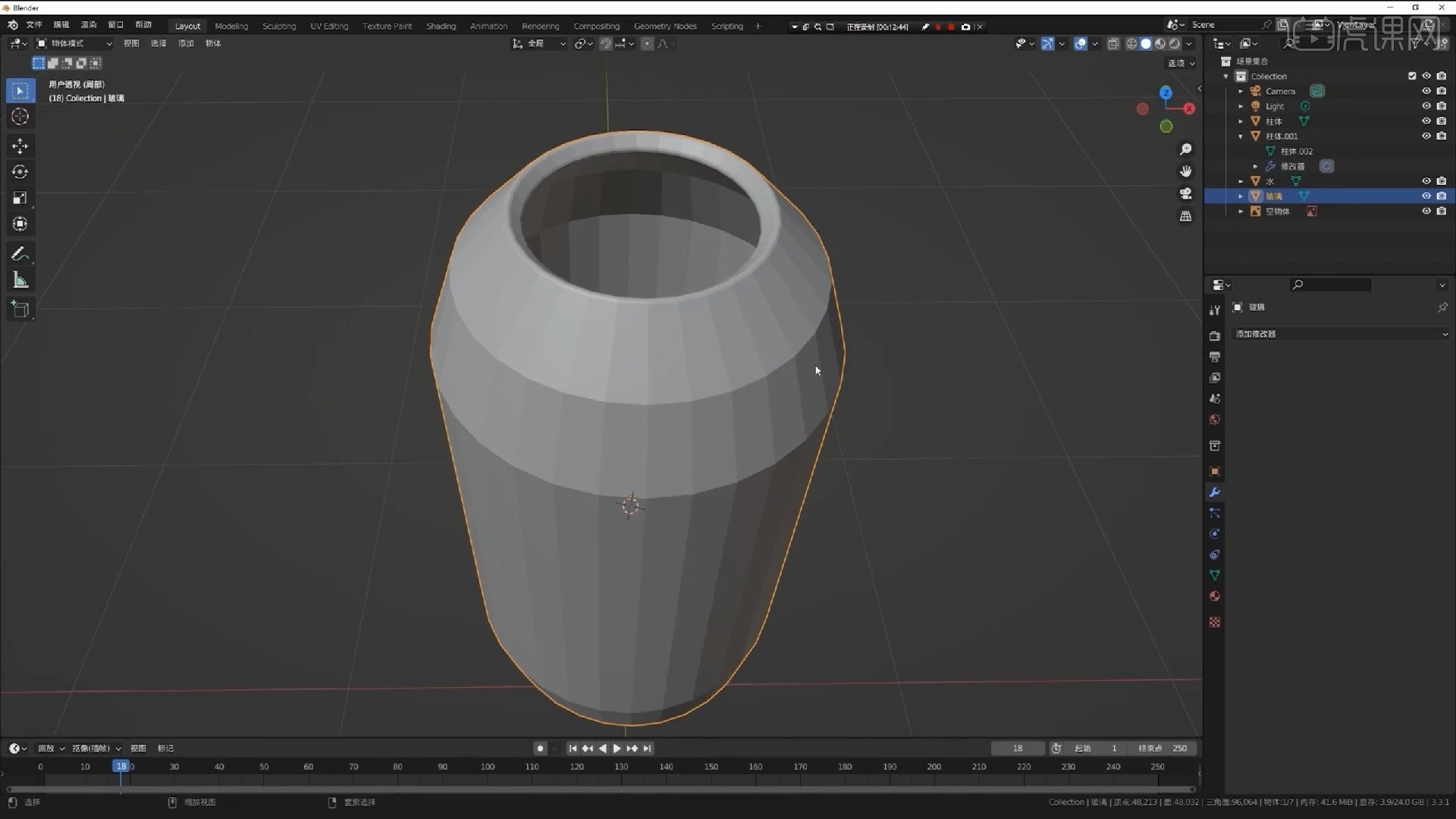Screen dimensions: 1456x819
Task: Select the 水 object row in outliner
Action: 1330,181
